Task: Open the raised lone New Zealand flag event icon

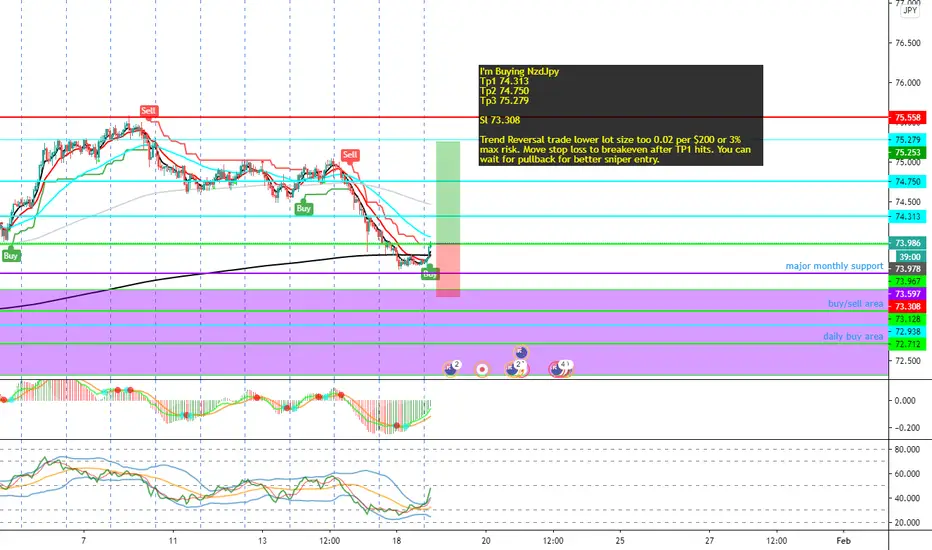Action: [521, 352]
